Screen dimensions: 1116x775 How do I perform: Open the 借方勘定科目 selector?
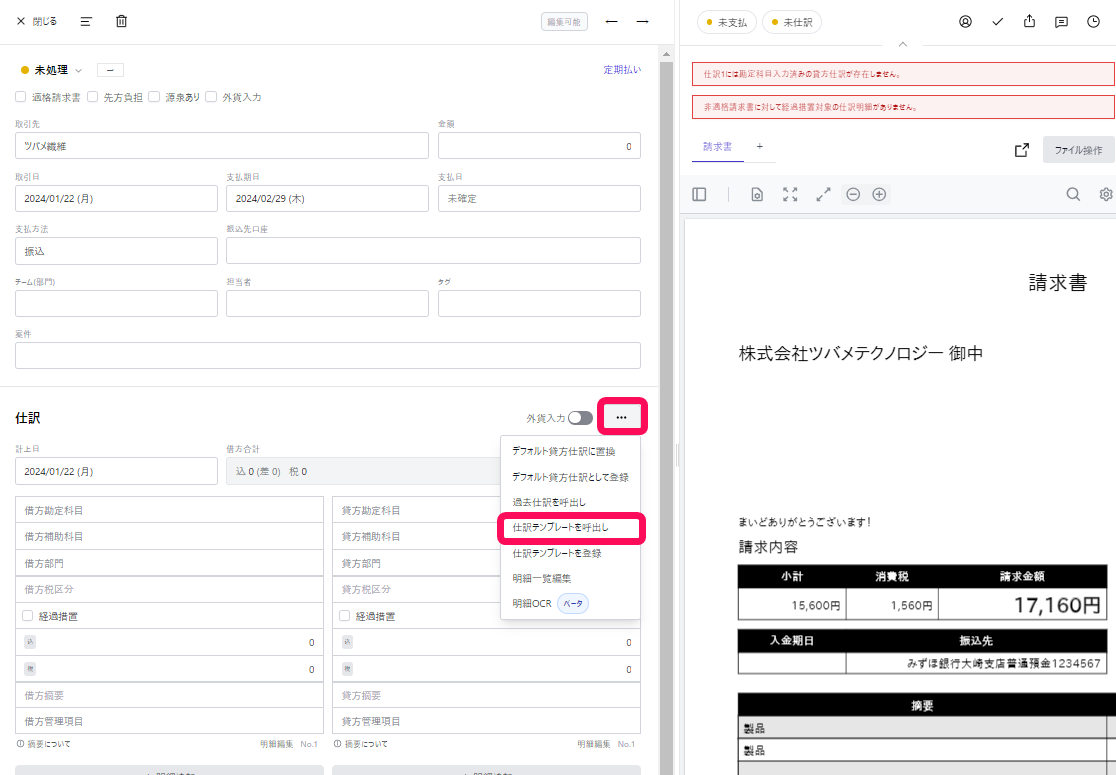pyautogui.click(x=169, y=510)
